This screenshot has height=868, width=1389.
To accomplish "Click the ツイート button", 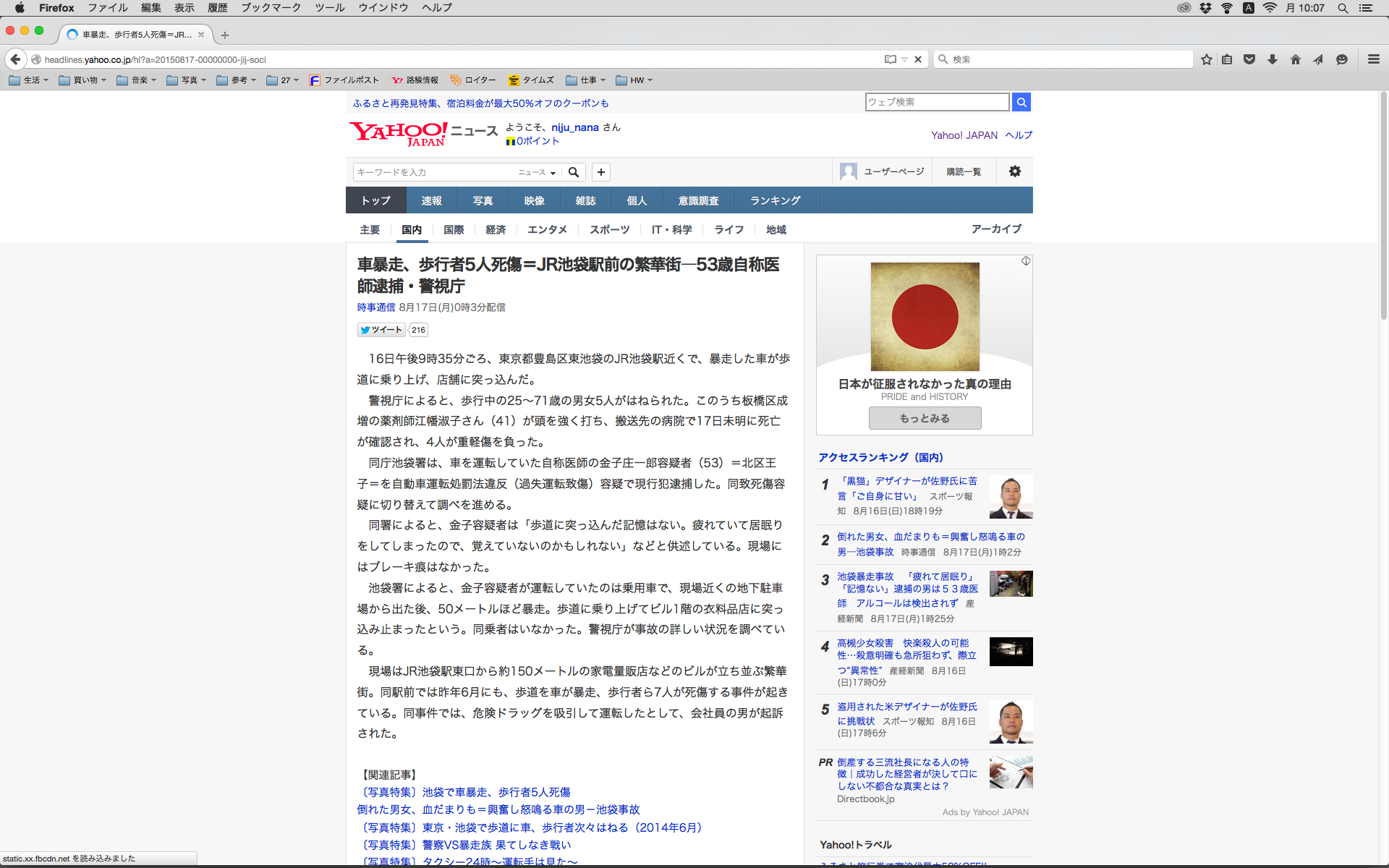I will (381, 330).
